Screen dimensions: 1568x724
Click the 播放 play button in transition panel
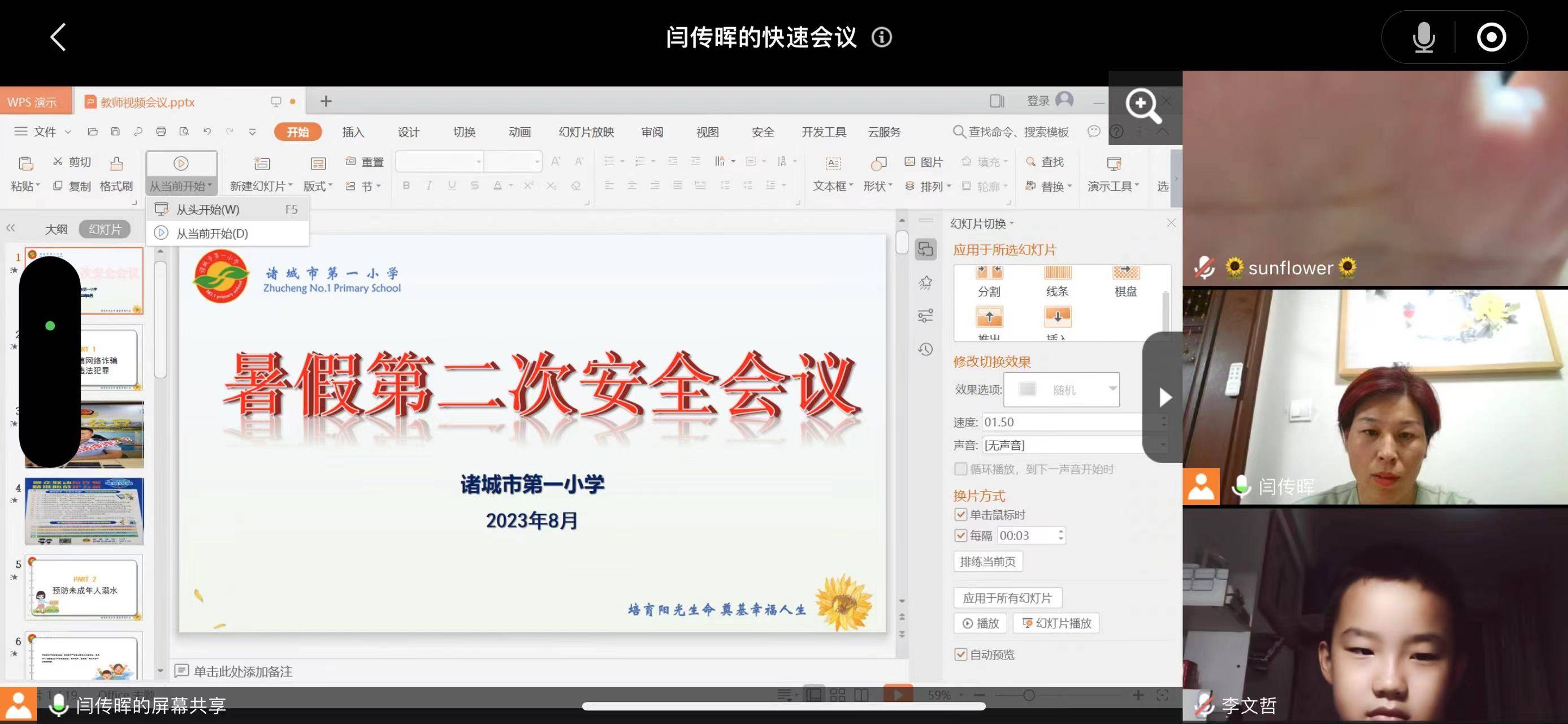980,623
